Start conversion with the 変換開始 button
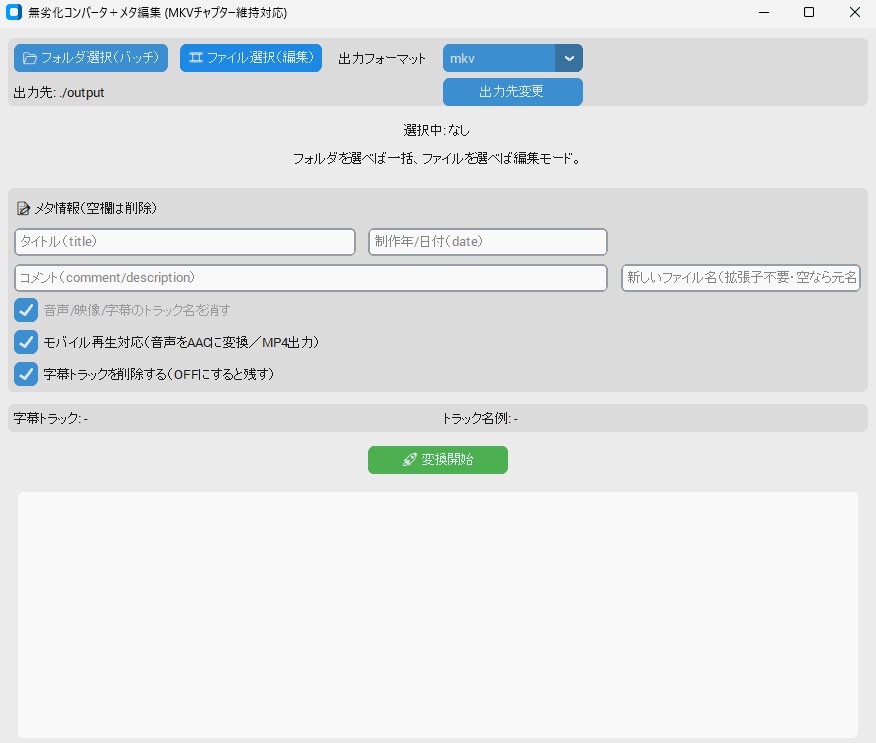876x743 pixels. 437,460
